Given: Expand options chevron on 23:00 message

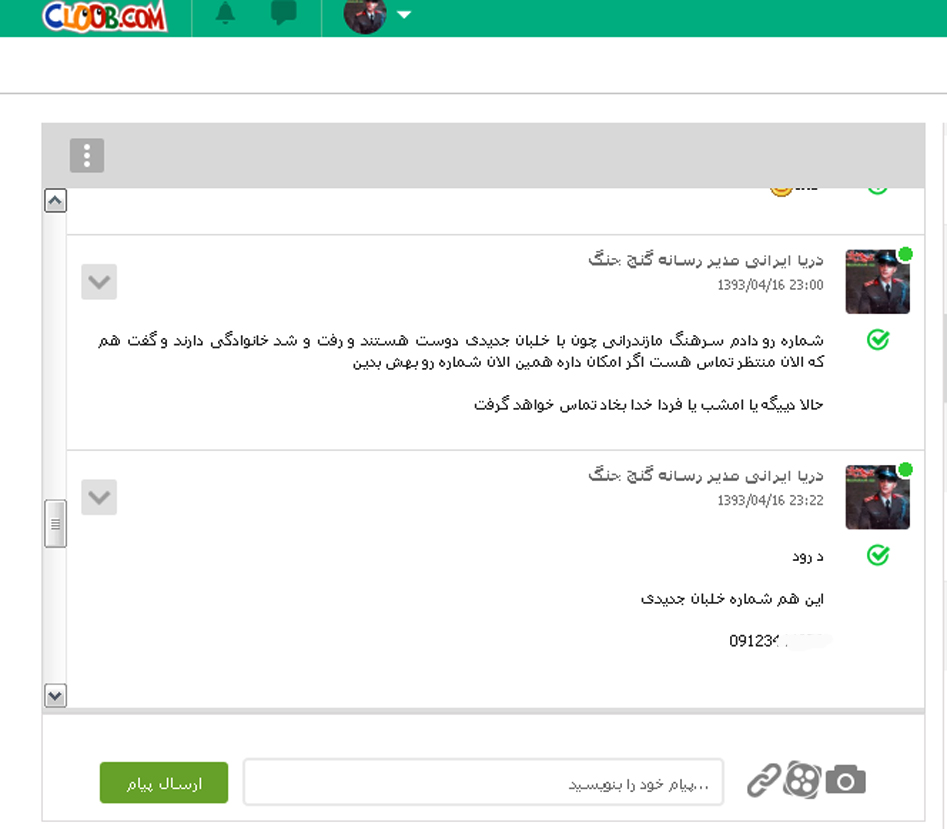Looking at the screenshot, I should (99, 281).
